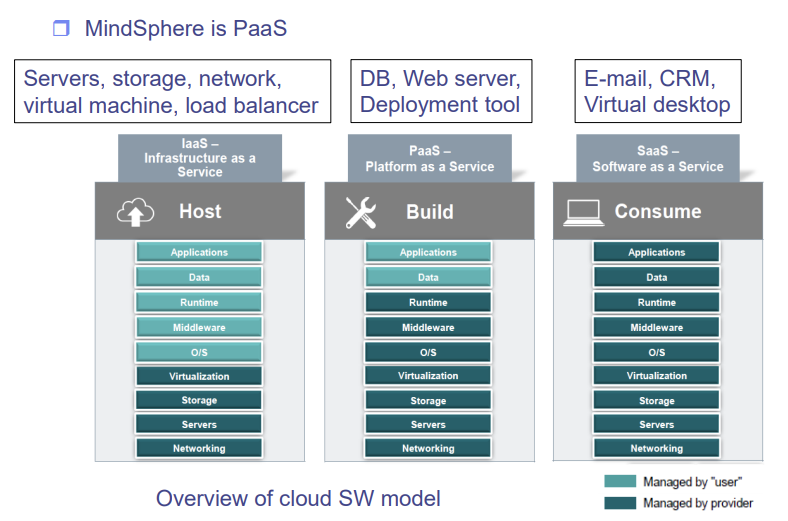788x521 pixels.
Task: Click Applications block in Host column
Action: 199,252
